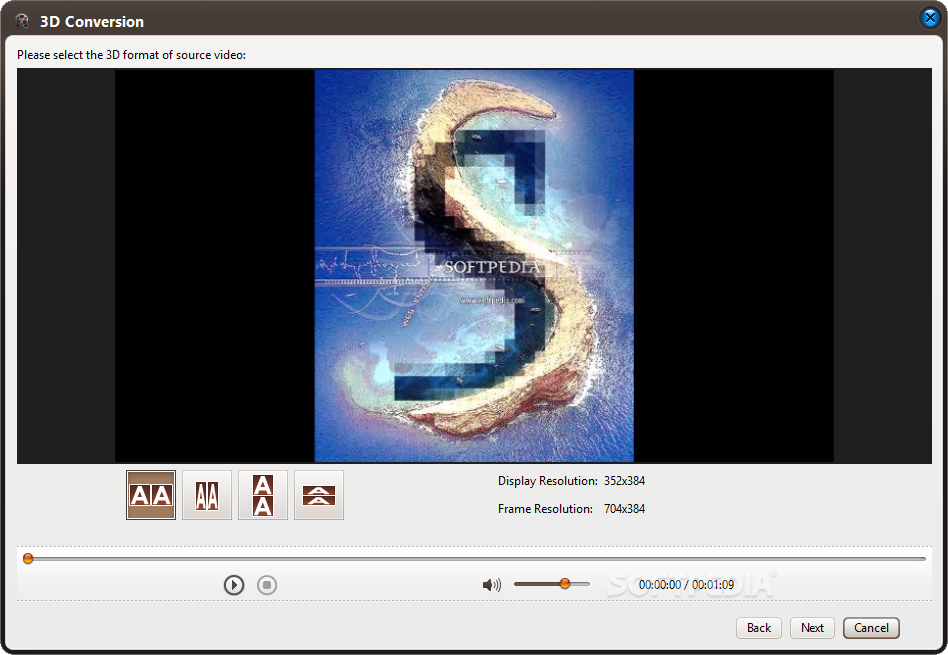Click the Back button
The height and width of the screenshot is (655, 948).
click(x=759, y=628)
